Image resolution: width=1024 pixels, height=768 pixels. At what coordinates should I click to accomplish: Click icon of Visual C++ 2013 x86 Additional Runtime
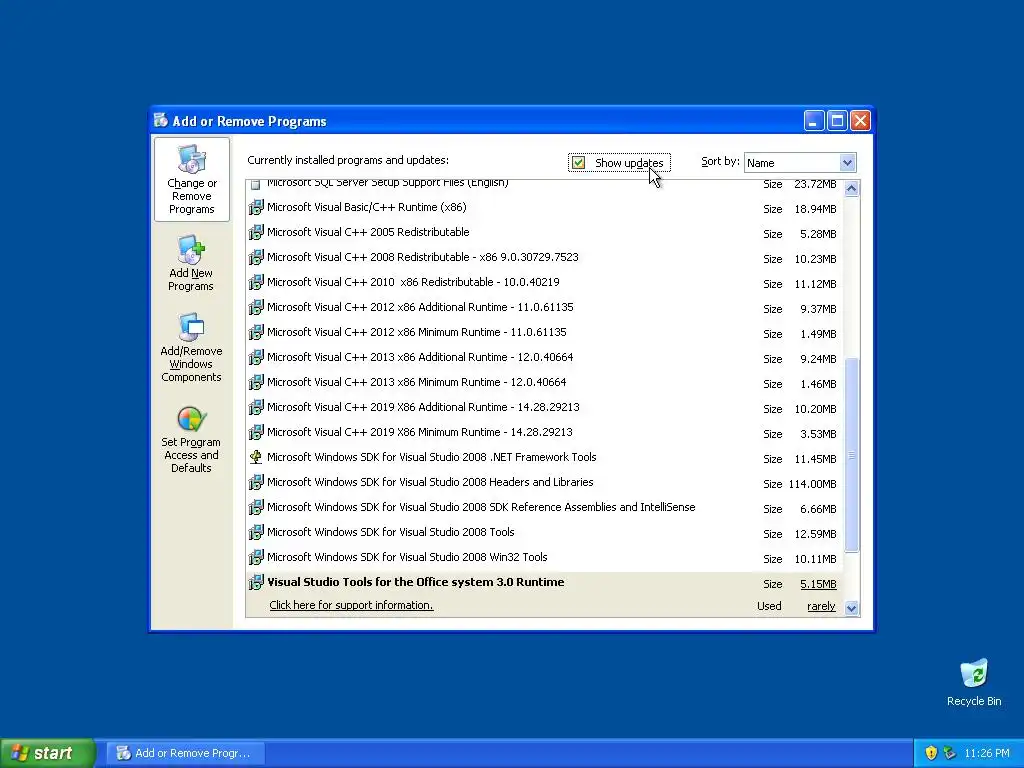coord(256,357)
